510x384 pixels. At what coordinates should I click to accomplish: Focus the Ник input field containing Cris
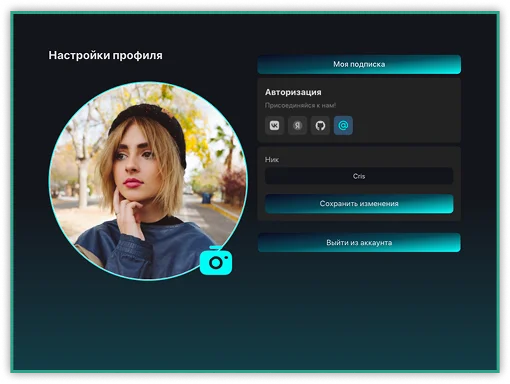click(359, 176)
